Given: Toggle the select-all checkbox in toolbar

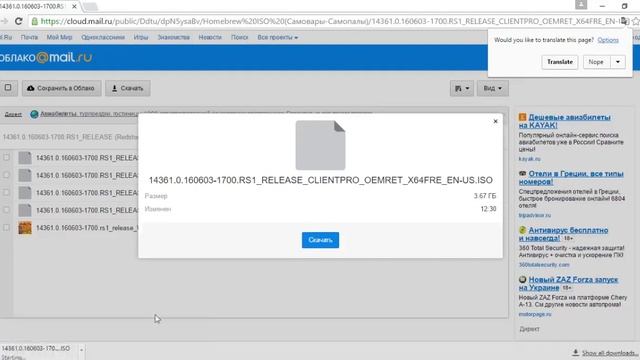Looking at the screenshot, I should coord(8,88).
